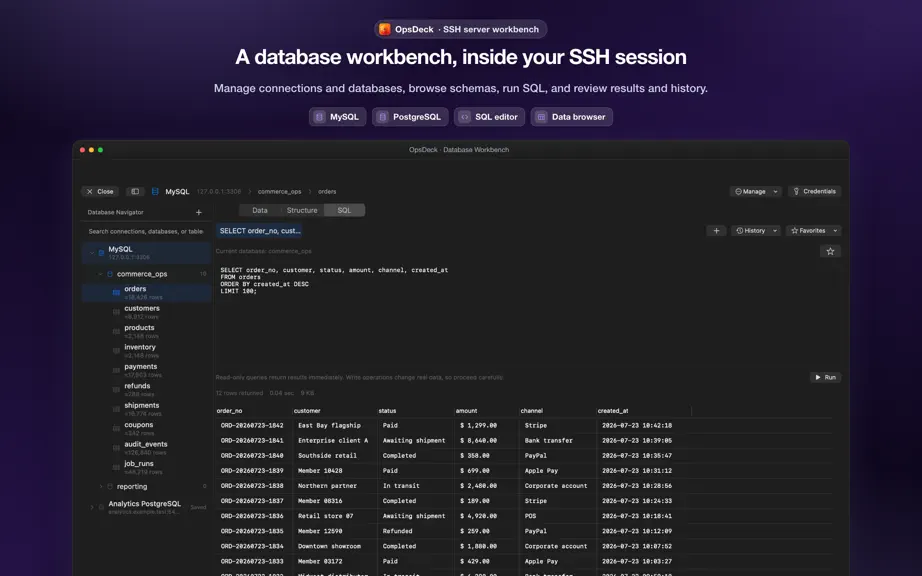Focus the navigator search field

(x=146, y=232)
